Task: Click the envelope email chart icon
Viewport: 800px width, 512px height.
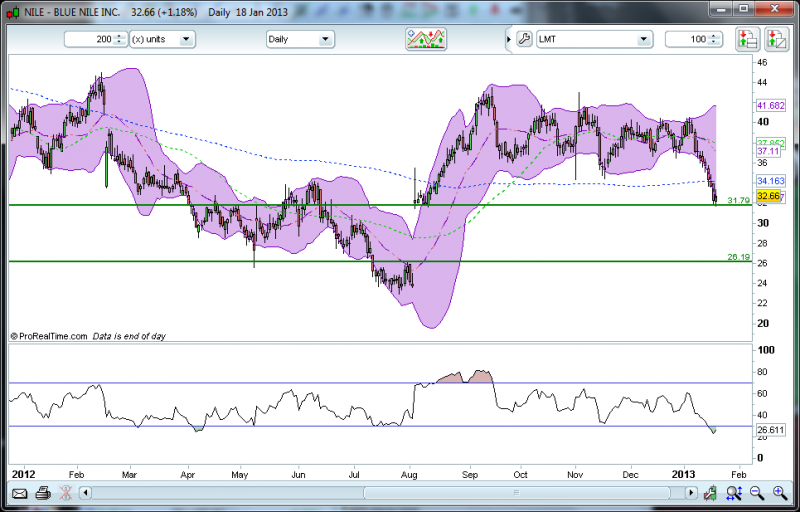Action: point(19,493)
